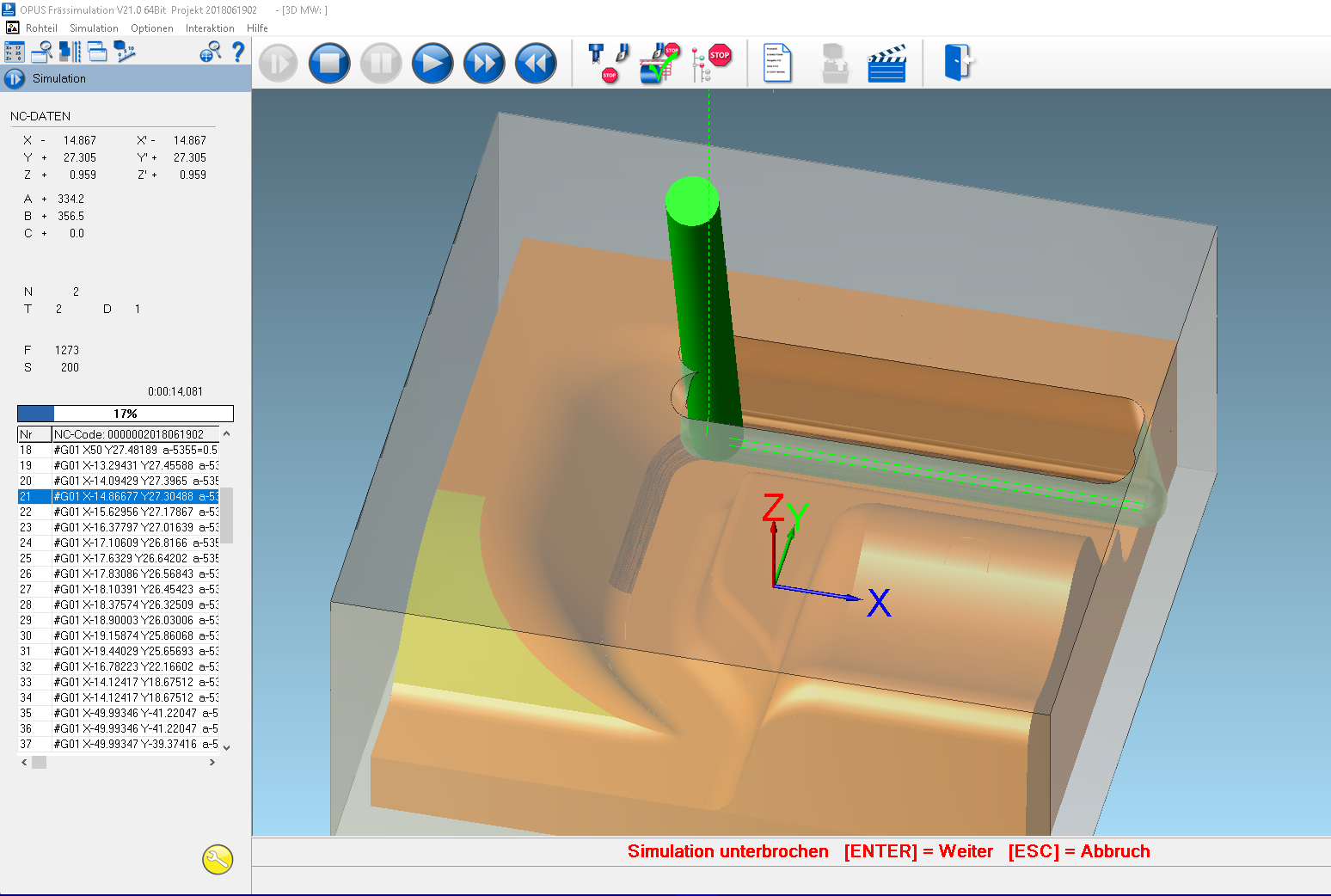Stop the simulation with the square button
This screenshot has height=896, width=1331.
329,64
